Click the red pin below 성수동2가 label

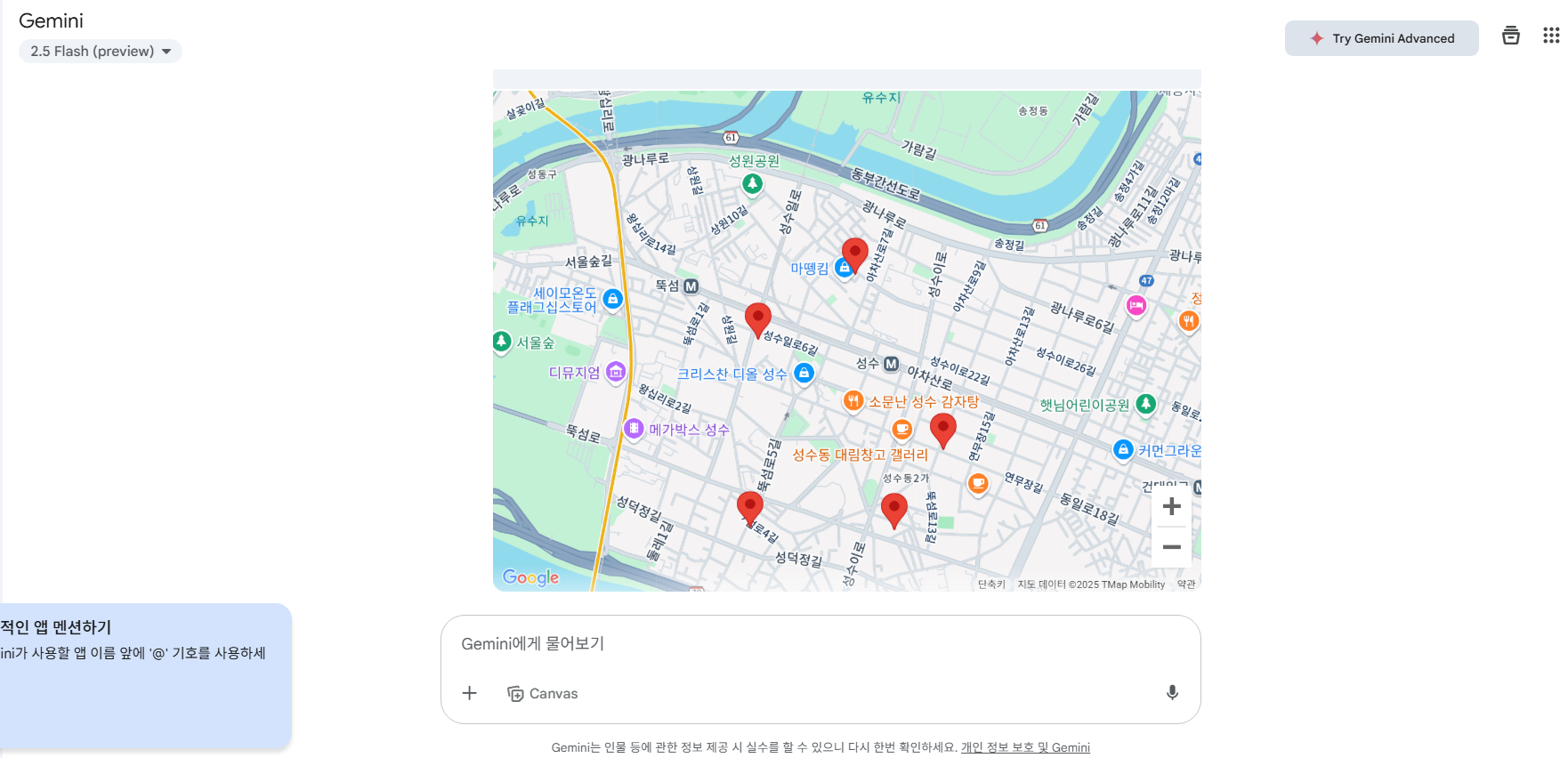tap(893, 512)
